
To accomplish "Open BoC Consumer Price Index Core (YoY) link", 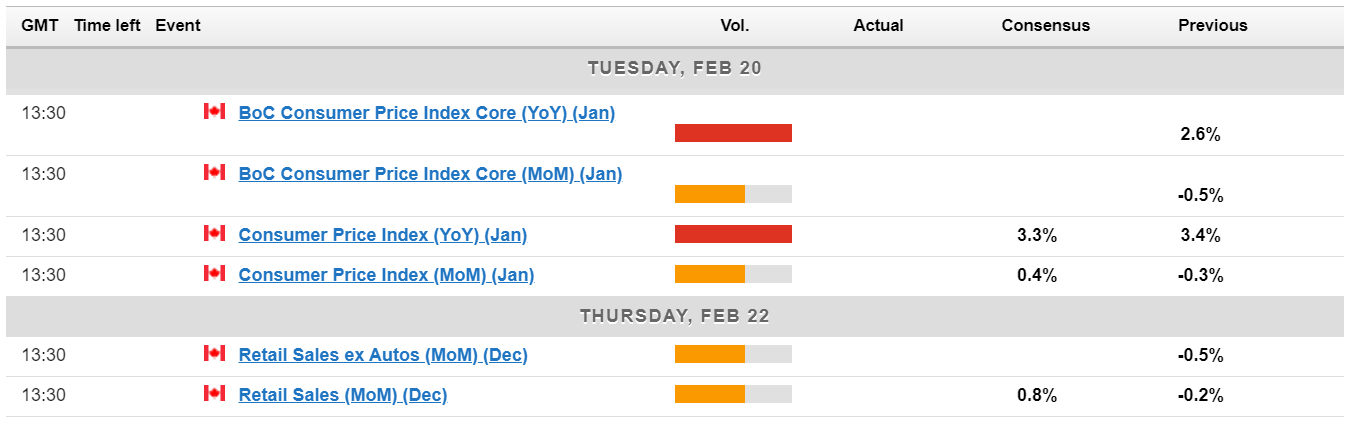I will [x=426, y=113].
